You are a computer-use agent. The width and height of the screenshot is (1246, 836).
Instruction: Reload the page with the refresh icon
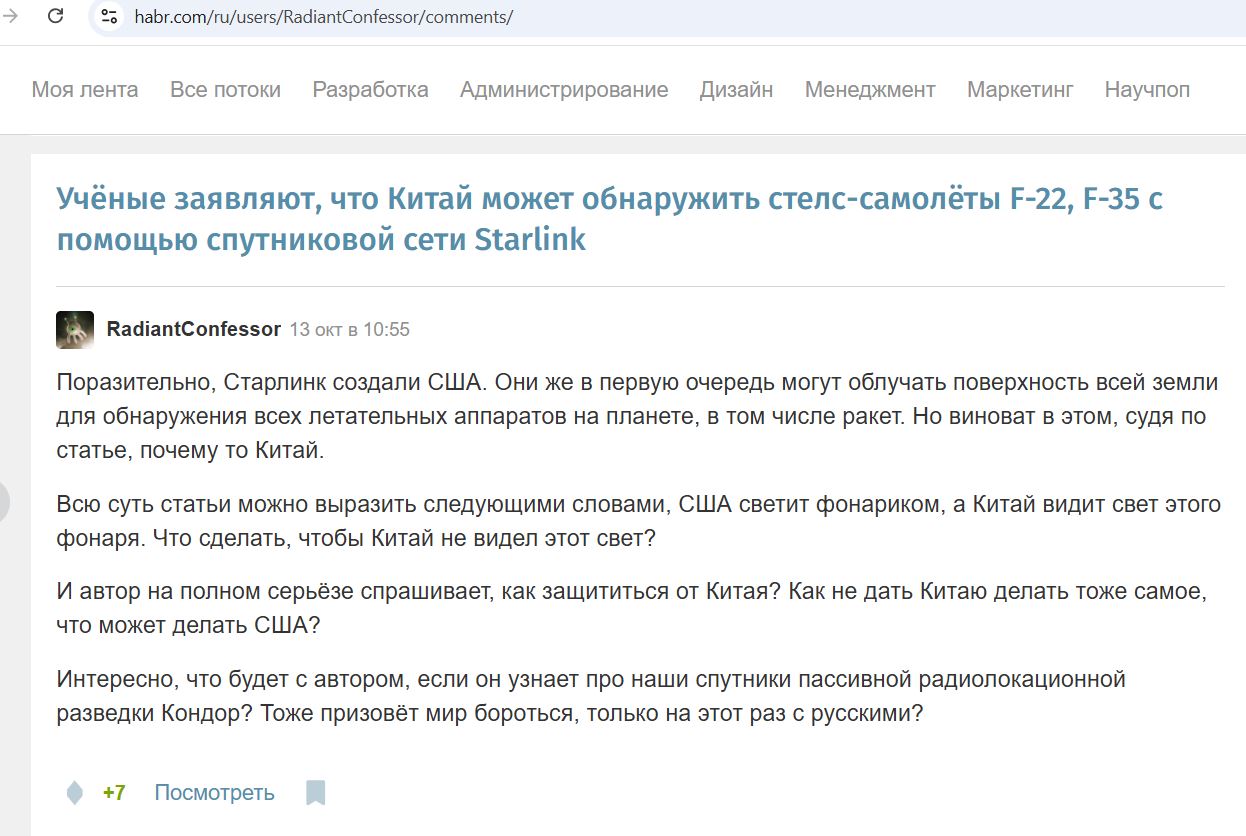(x=56, y=16)
